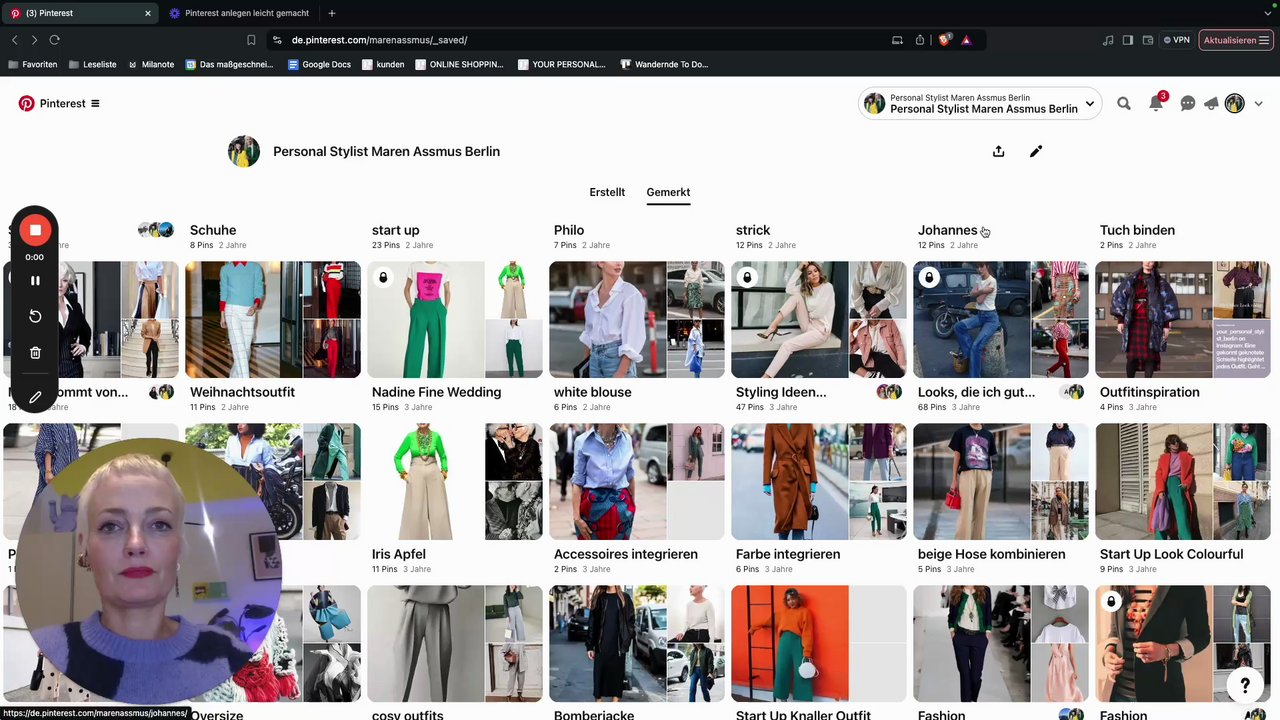The height and width of the screenshot is (720, 1280).
Task: Open a new browser tab
Action: [332, 13]
